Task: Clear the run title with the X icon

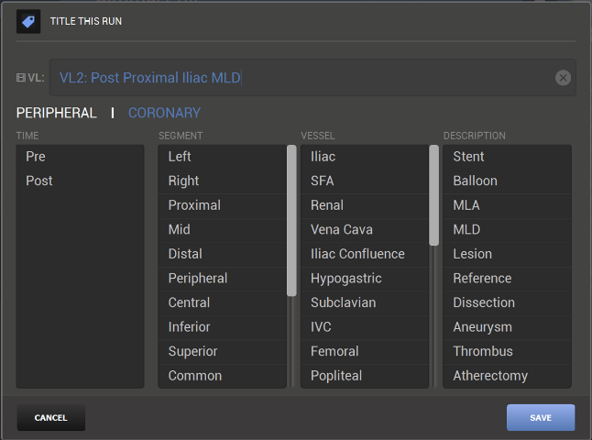Action: pos(563,78)
